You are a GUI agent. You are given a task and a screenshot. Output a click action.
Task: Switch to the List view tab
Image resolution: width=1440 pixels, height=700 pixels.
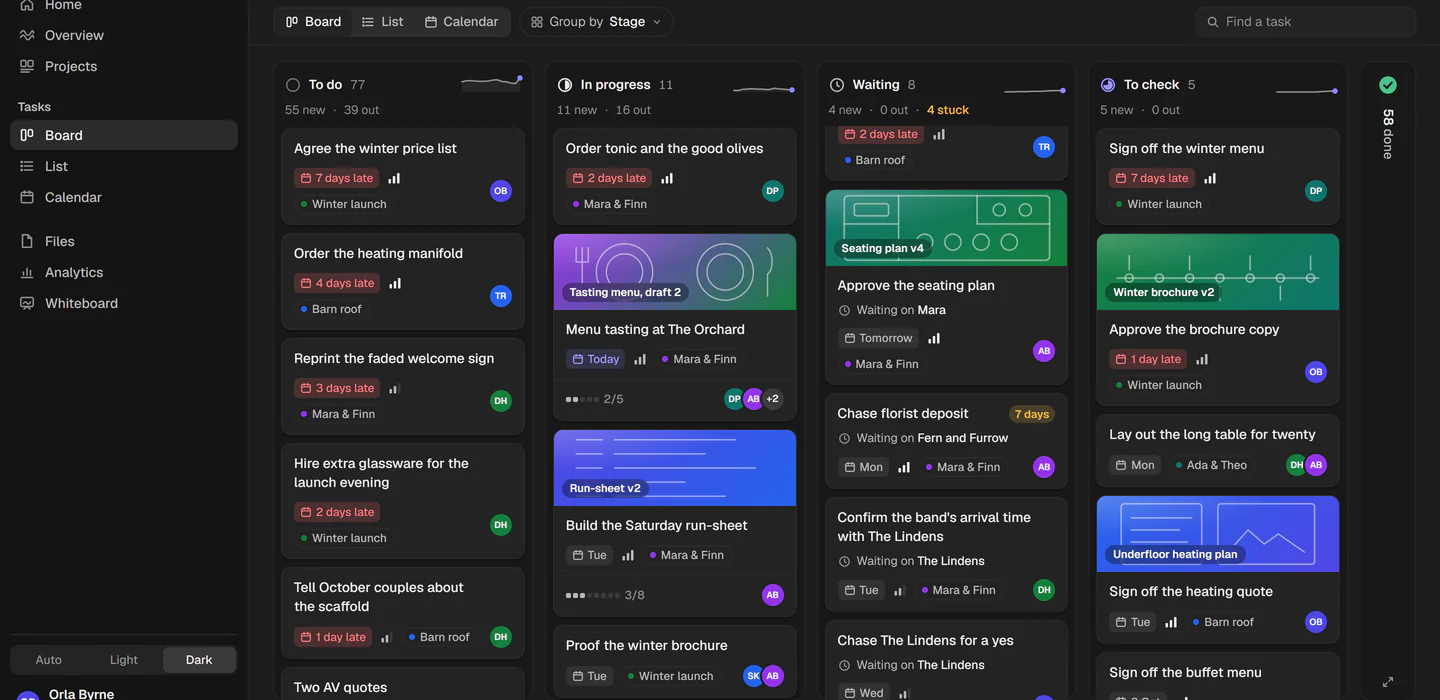pos(383,22)
